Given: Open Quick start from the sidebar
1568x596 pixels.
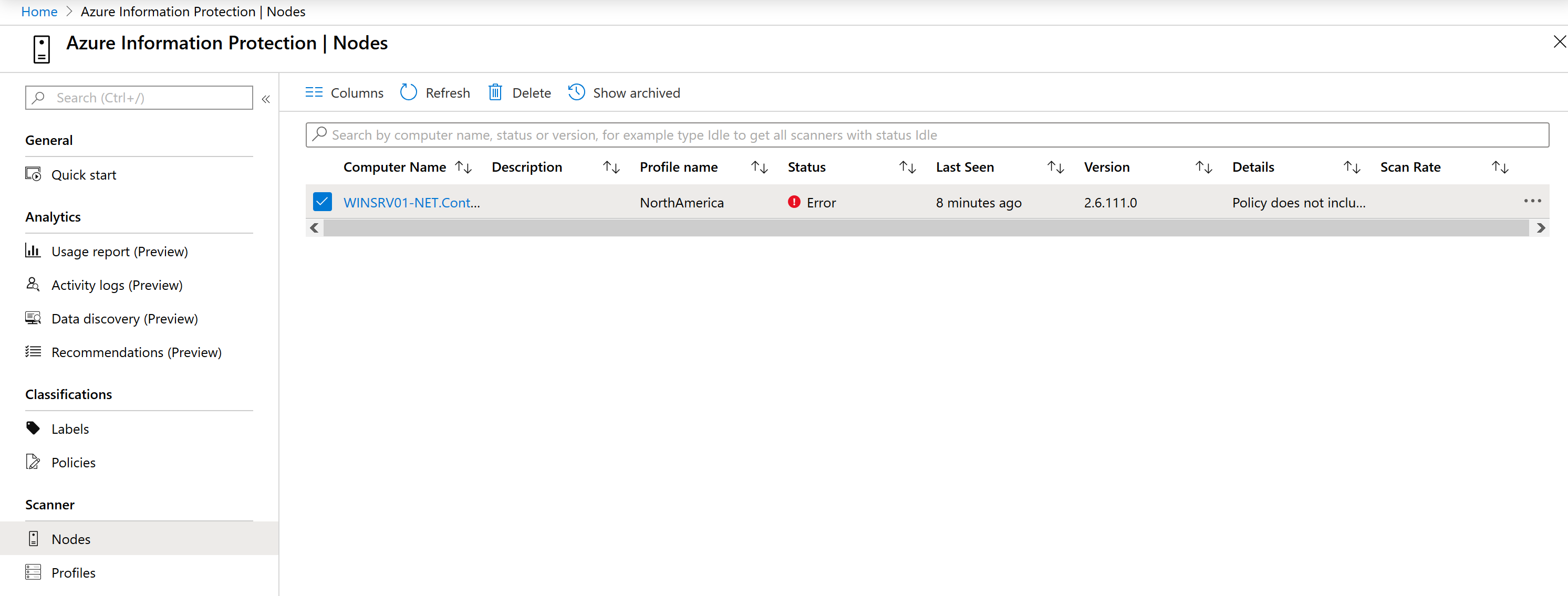Looking at the screenshot, I should [84, 175].
